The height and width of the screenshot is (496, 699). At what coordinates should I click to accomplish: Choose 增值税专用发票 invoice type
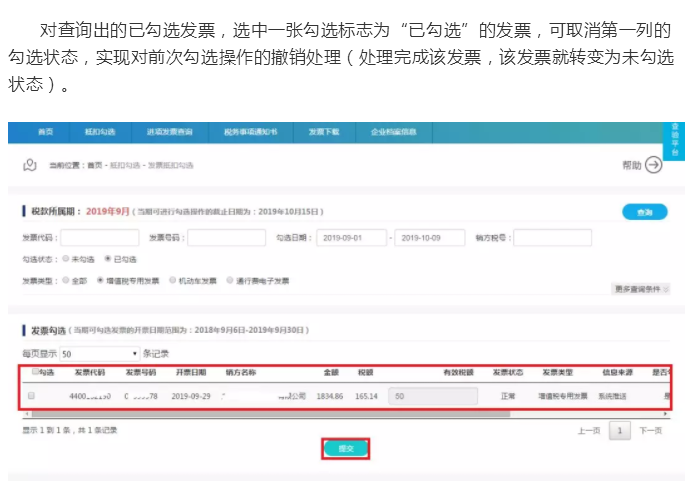[x=101, y=281]
